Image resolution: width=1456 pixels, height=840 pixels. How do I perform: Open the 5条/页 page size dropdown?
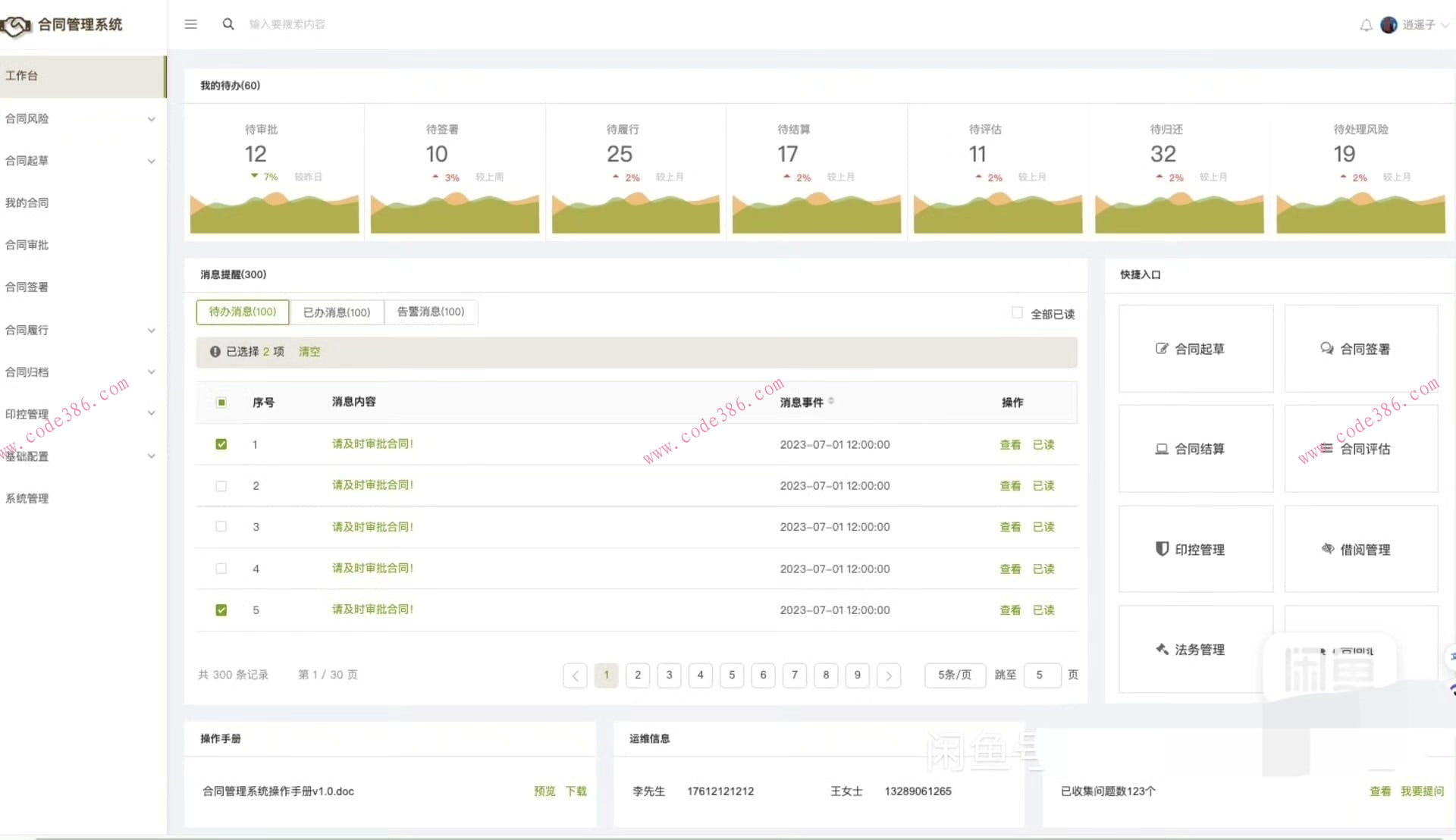(x=954, y=675)
